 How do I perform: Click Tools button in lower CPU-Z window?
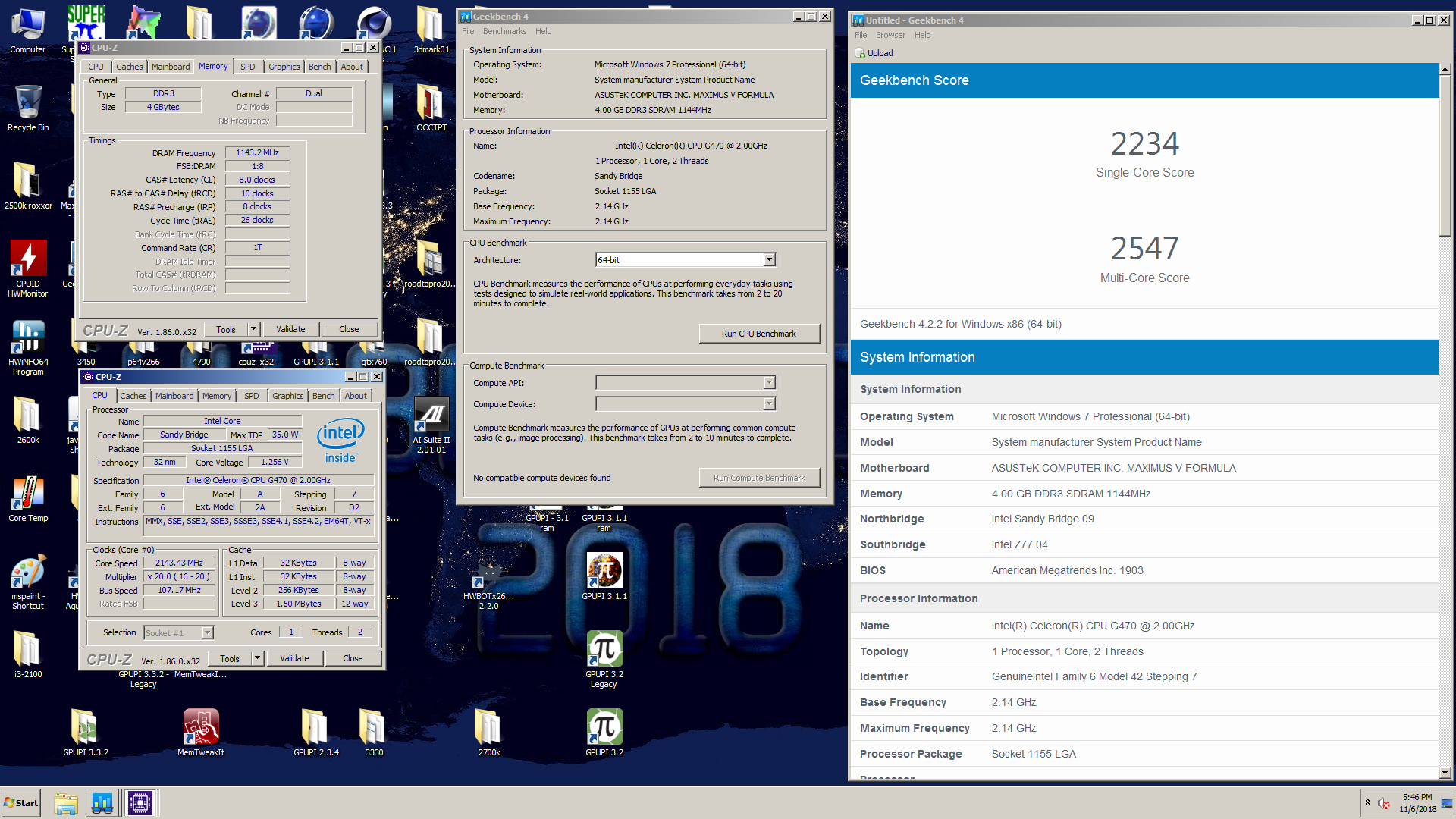pos(230,658)
